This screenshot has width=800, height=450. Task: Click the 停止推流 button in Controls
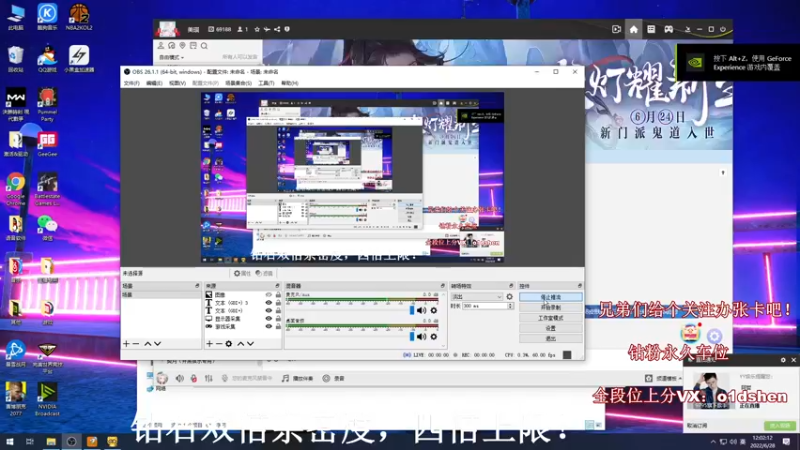tap(551, 297)
